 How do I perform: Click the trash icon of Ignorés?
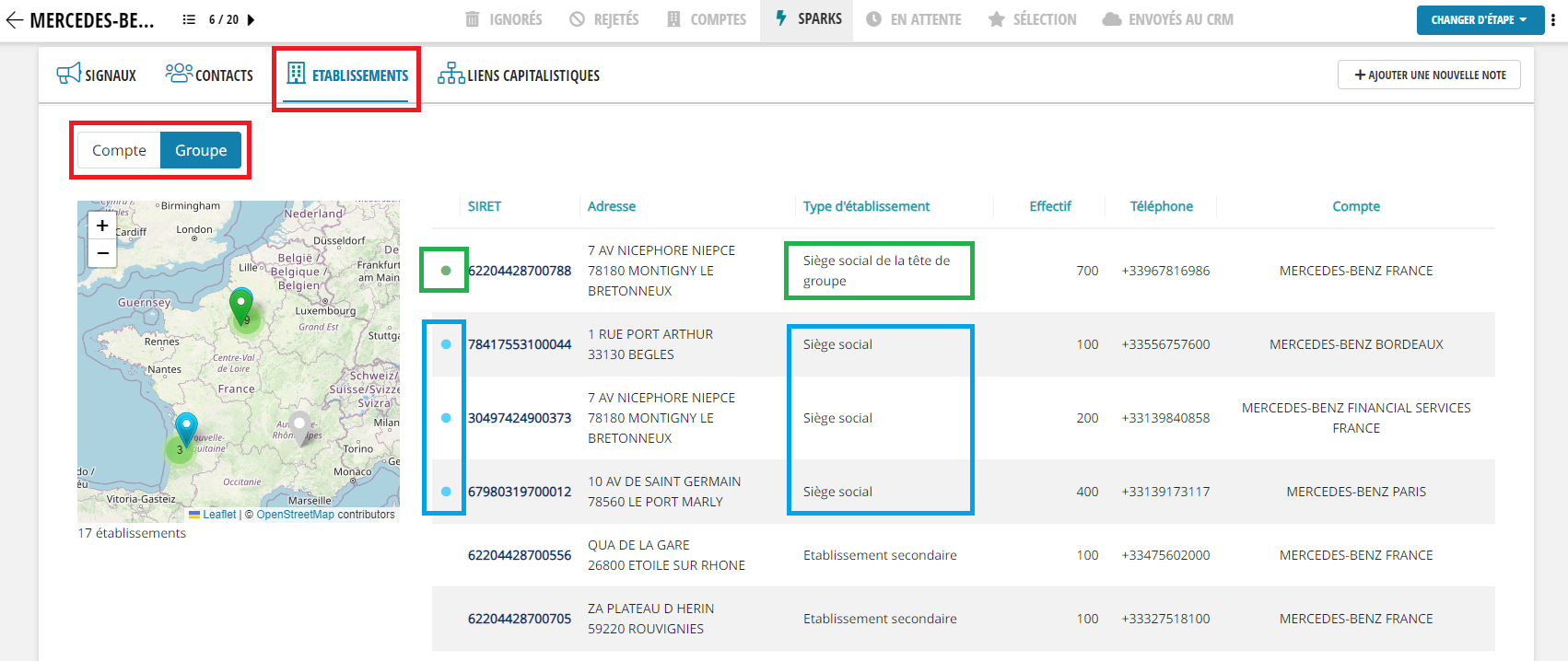[473, 19]
